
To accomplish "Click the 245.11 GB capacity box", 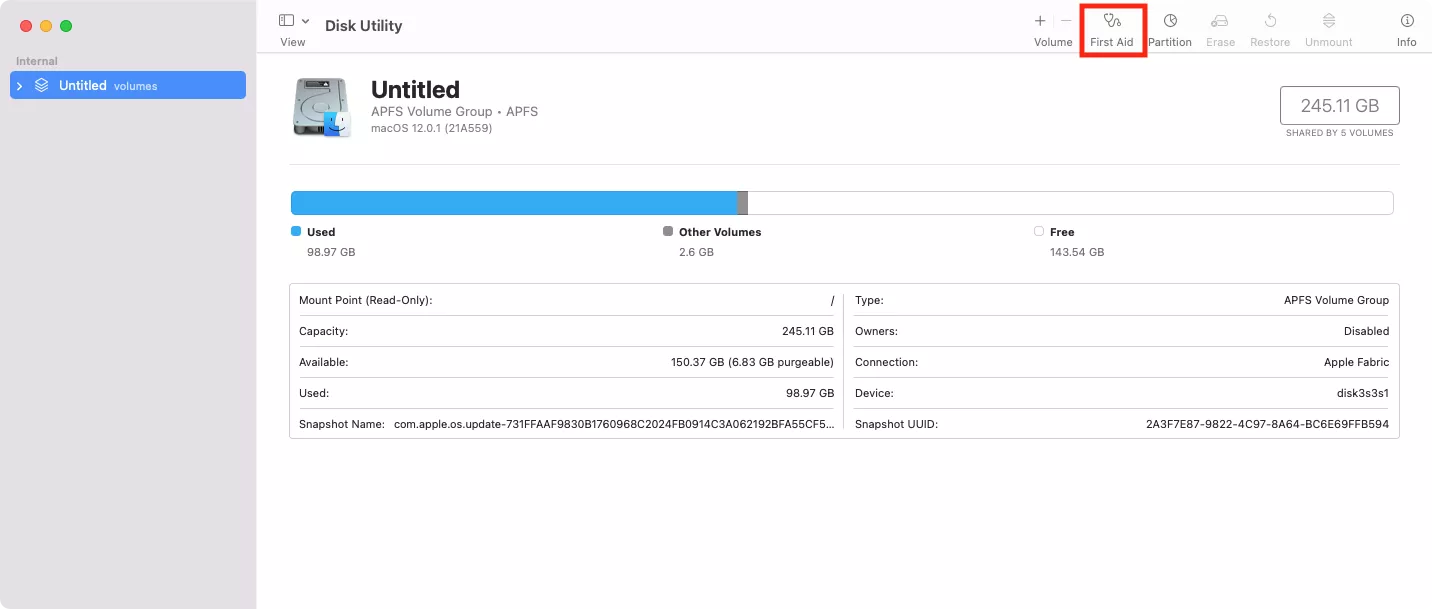I will [x=1339, y=105].
